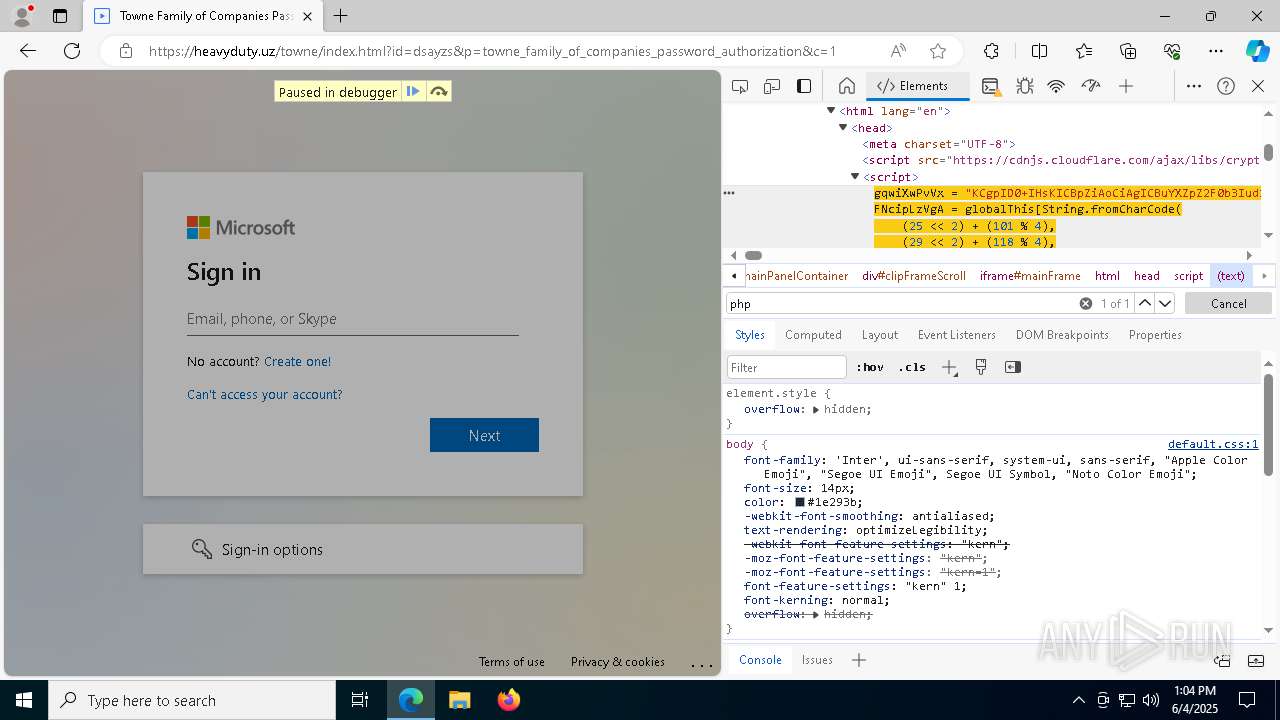Open Edge Collections icon
This screenshot has width=1280, height=720.
click(x=1128, y=51)
